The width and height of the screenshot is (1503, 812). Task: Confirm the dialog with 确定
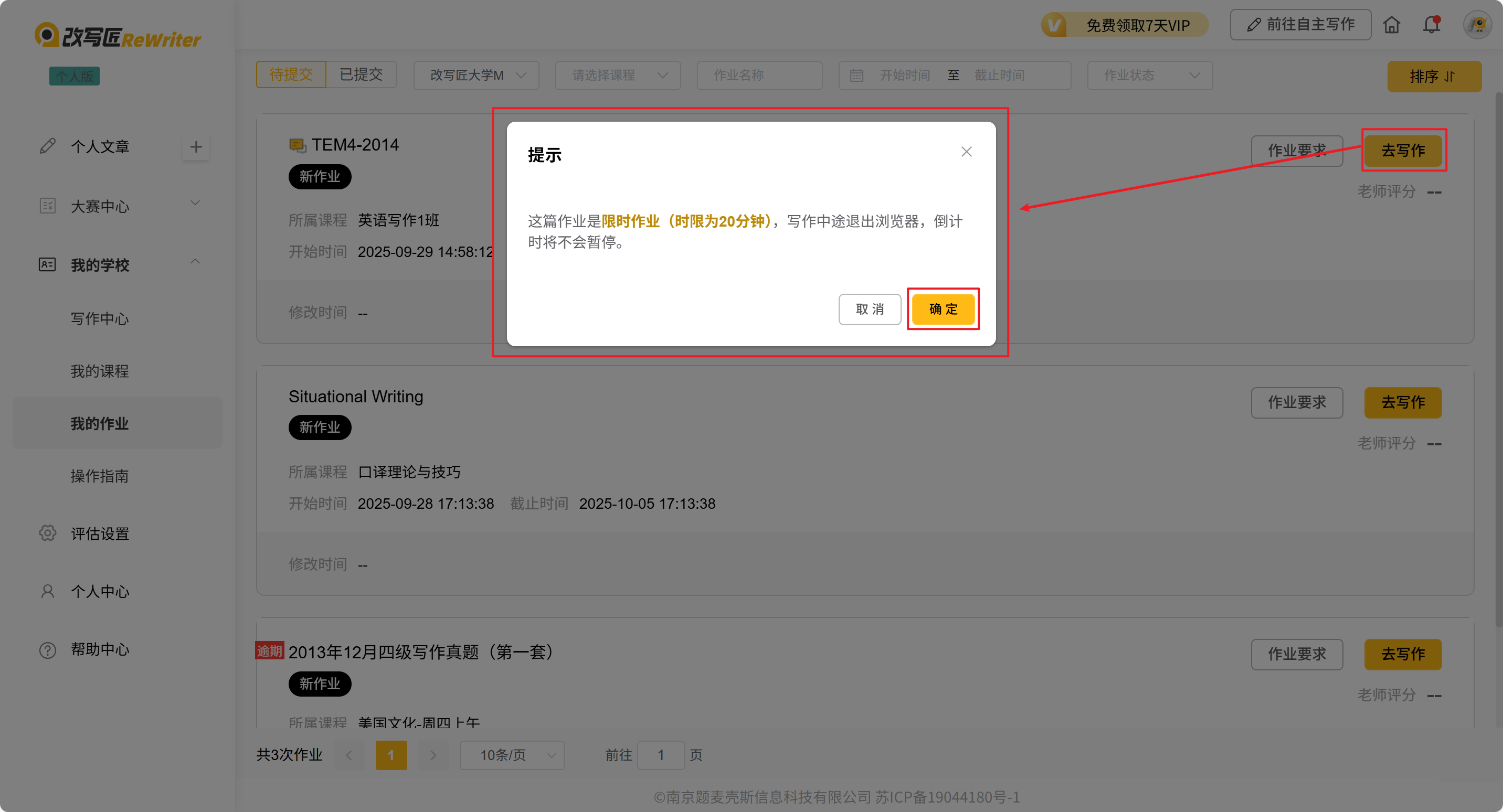click(x=943, y=309)
